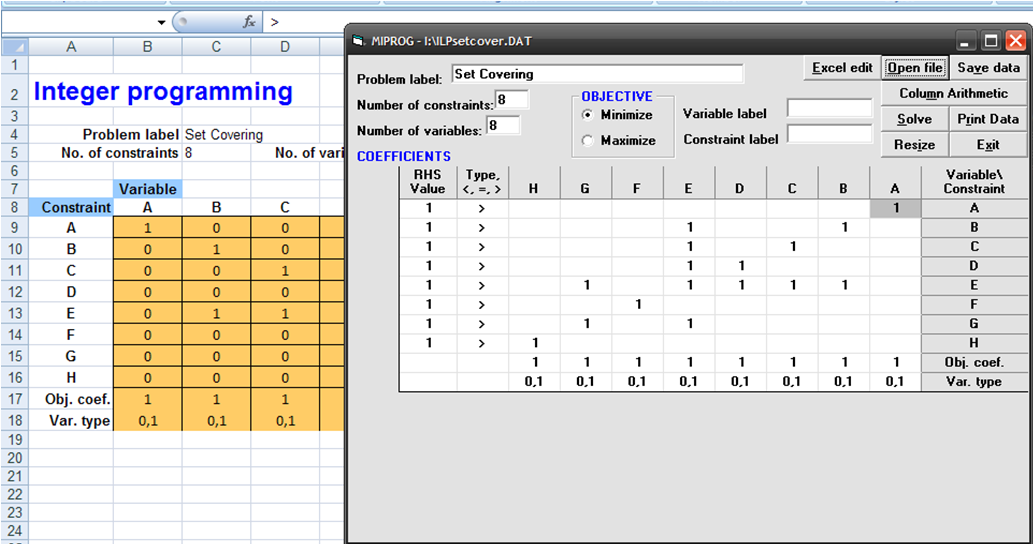Click the Print Data button

pyautogui.click(x=988, y=119)
